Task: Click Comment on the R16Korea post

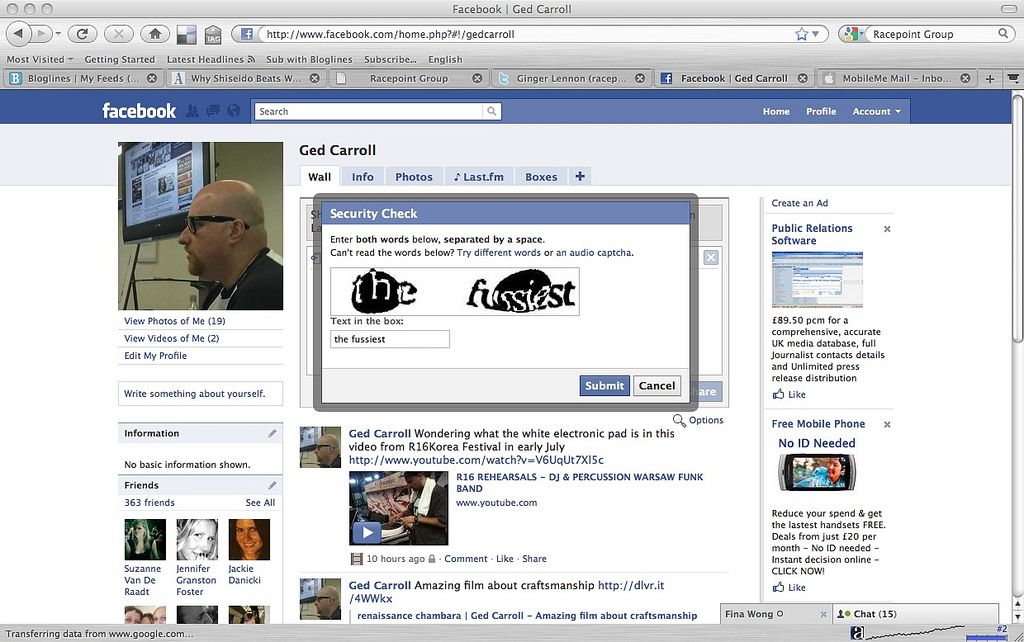Action: pyautogui.click(x=466, y=559)
